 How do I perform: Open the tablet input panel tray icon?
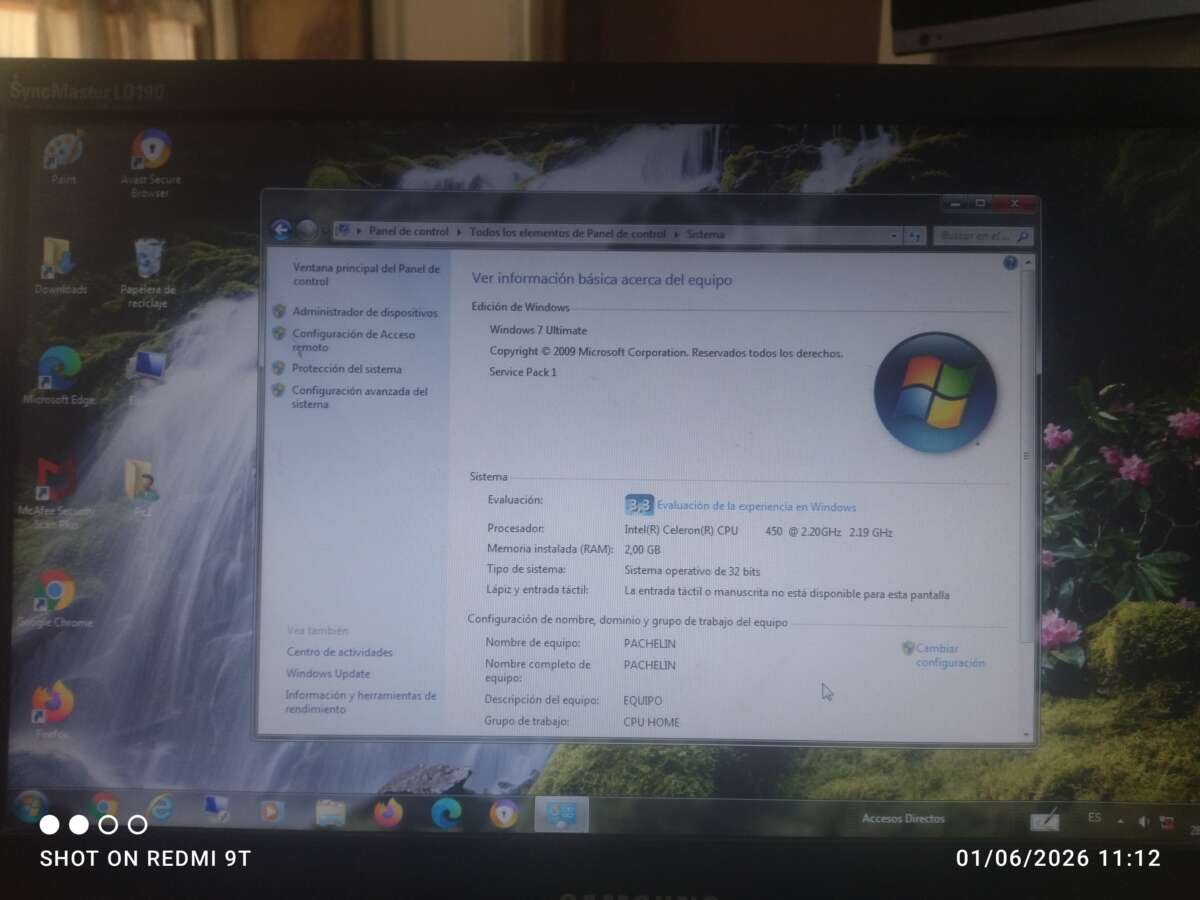click(x=1045, y=819)
